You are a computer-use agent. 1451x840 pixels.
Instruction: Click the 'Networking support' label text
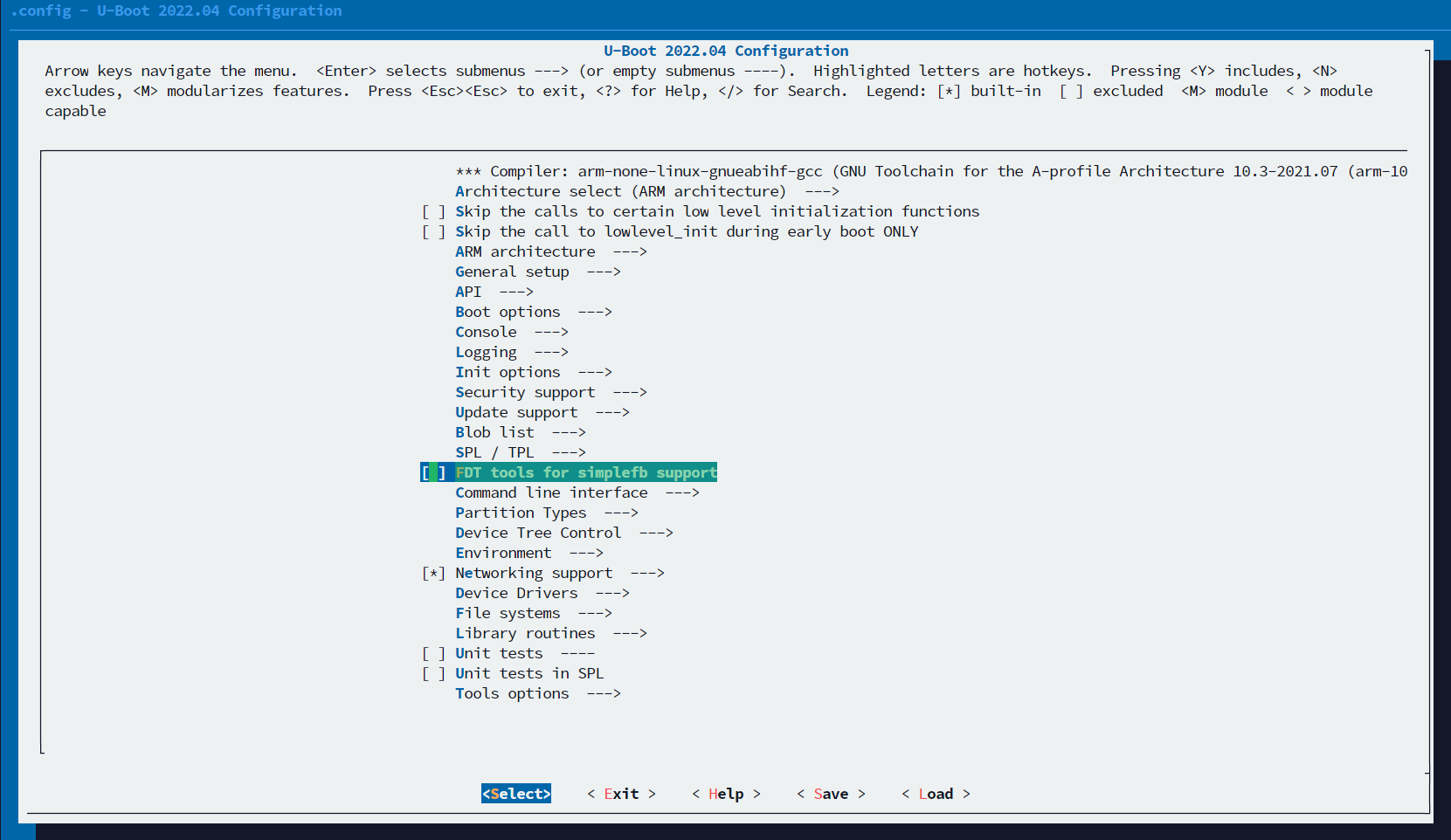(x=534, y=573)
